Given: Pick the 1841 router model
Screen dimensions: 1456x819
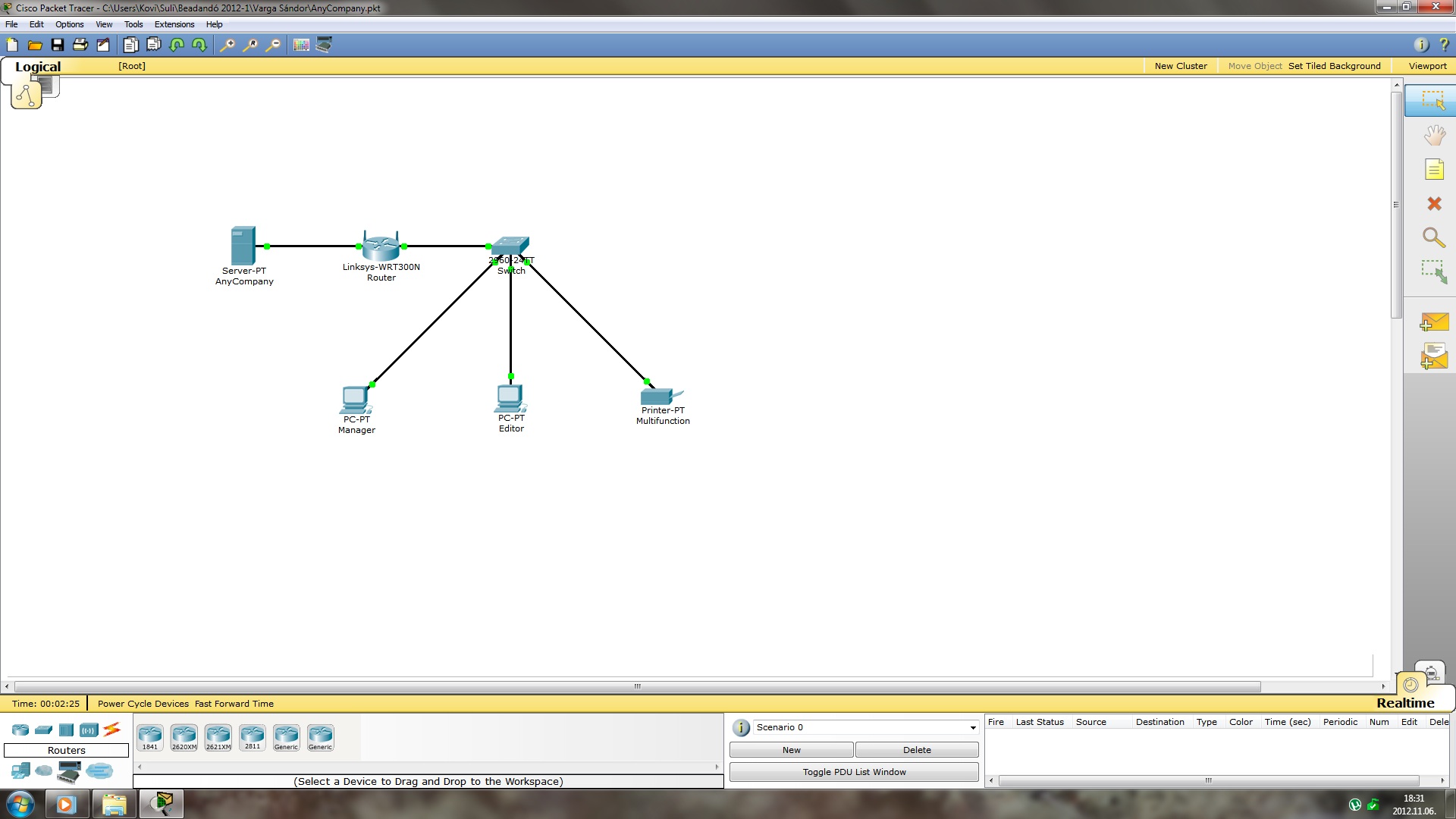Looking at the screenshot, I should click(x=150, y=737).
